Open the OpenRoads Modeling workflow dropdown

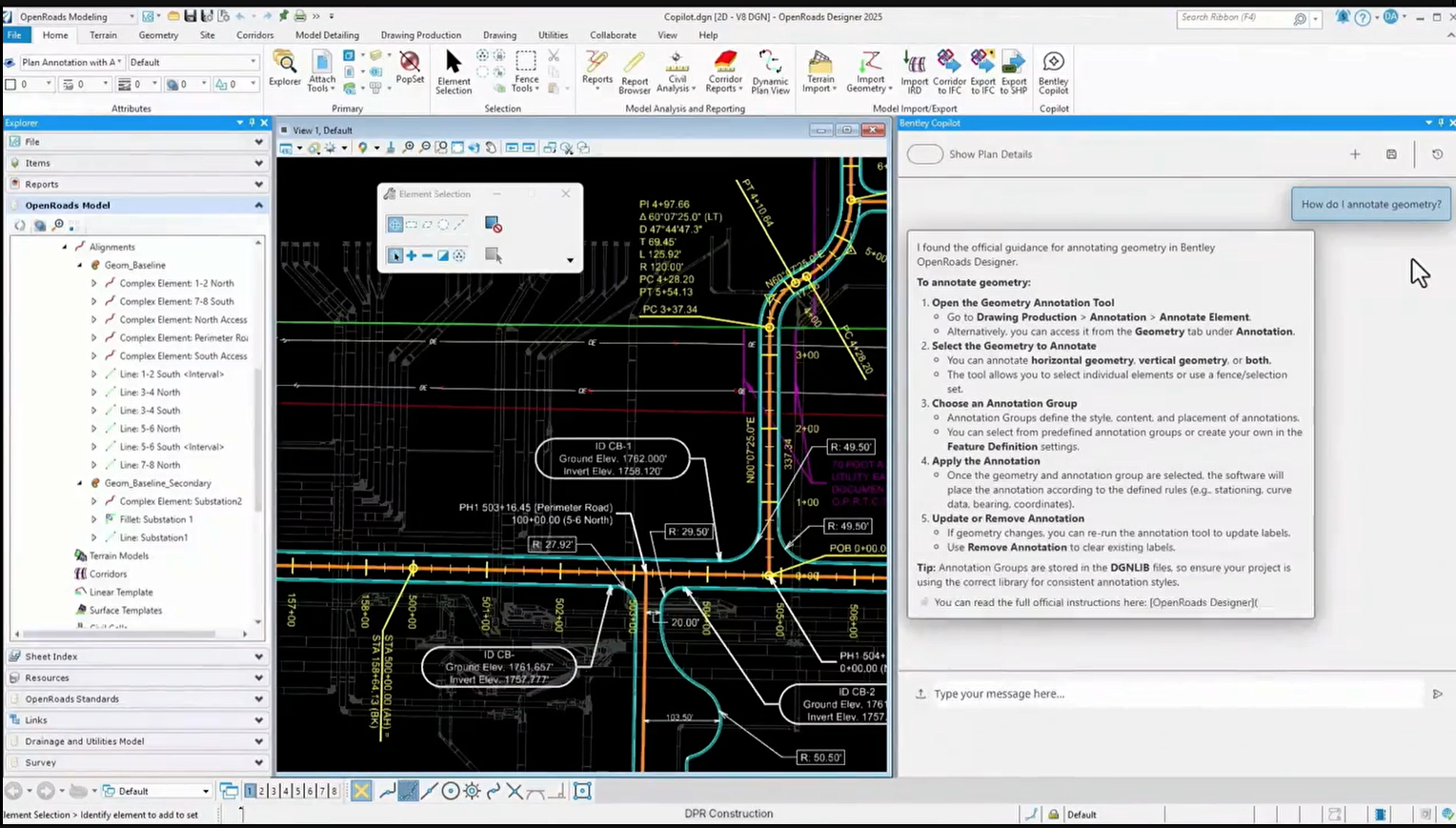pyautogui.click(x=76, y=16)
